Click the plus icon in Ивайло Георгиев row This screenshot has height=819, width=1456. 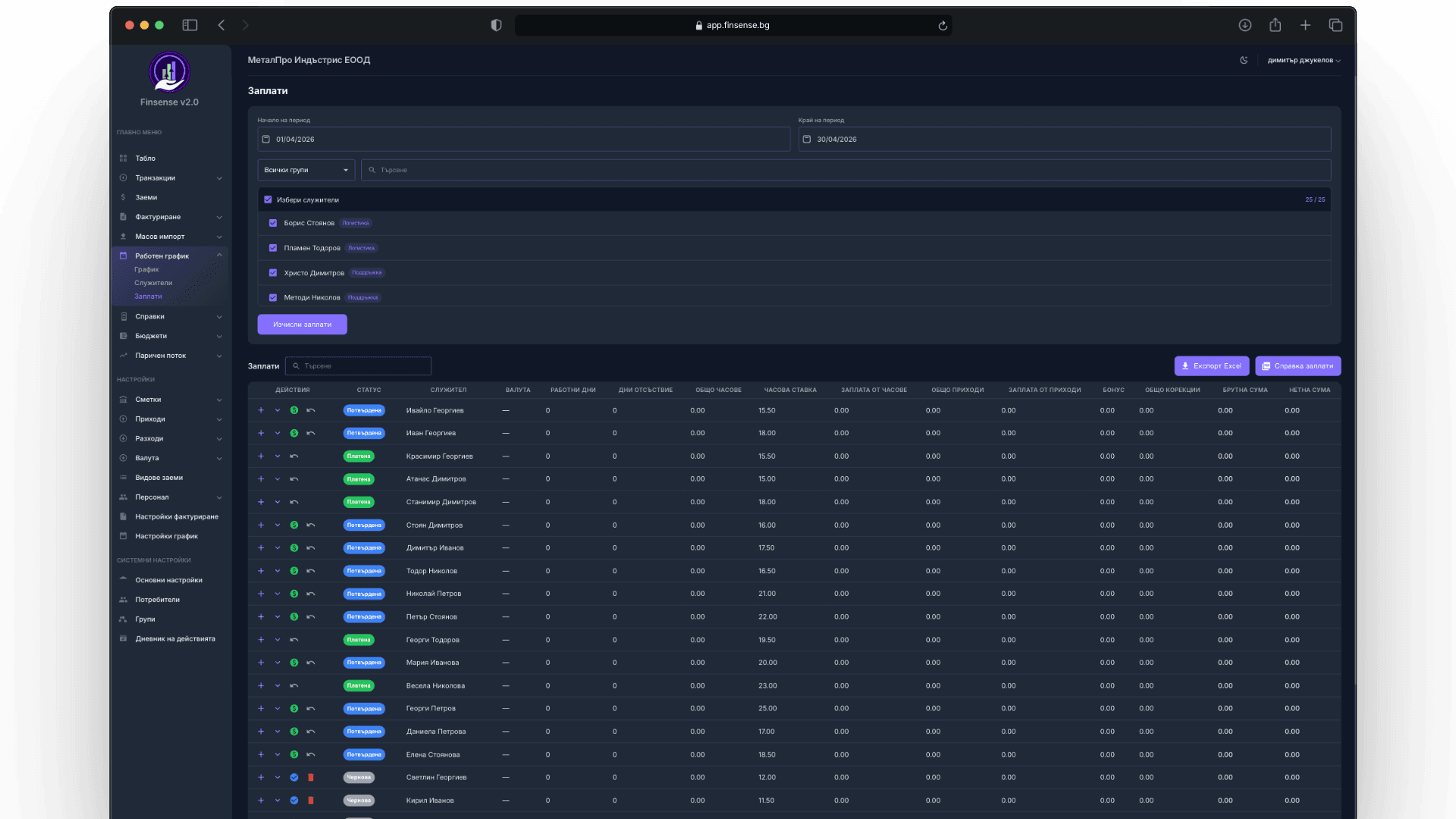[x=261, y=410]
